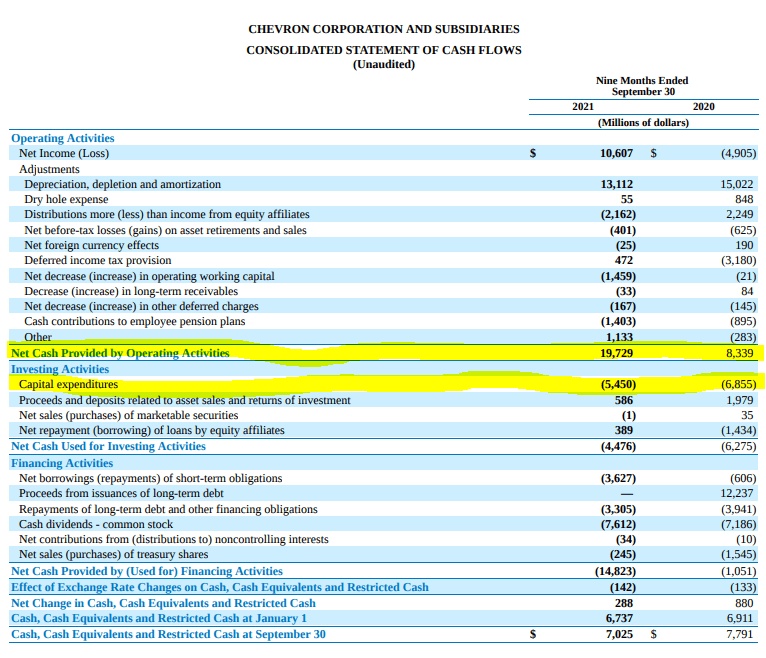Select the 10,607 net income value
The width and height of the screenshot is (766, 658).
(x=616, y=154)
